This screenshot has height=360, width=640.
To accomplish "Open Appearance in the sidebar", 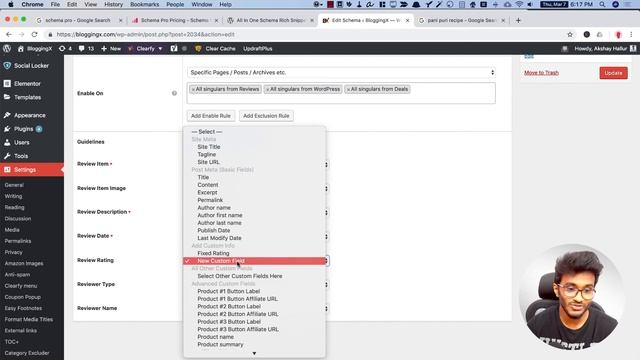I will [30, 116].
